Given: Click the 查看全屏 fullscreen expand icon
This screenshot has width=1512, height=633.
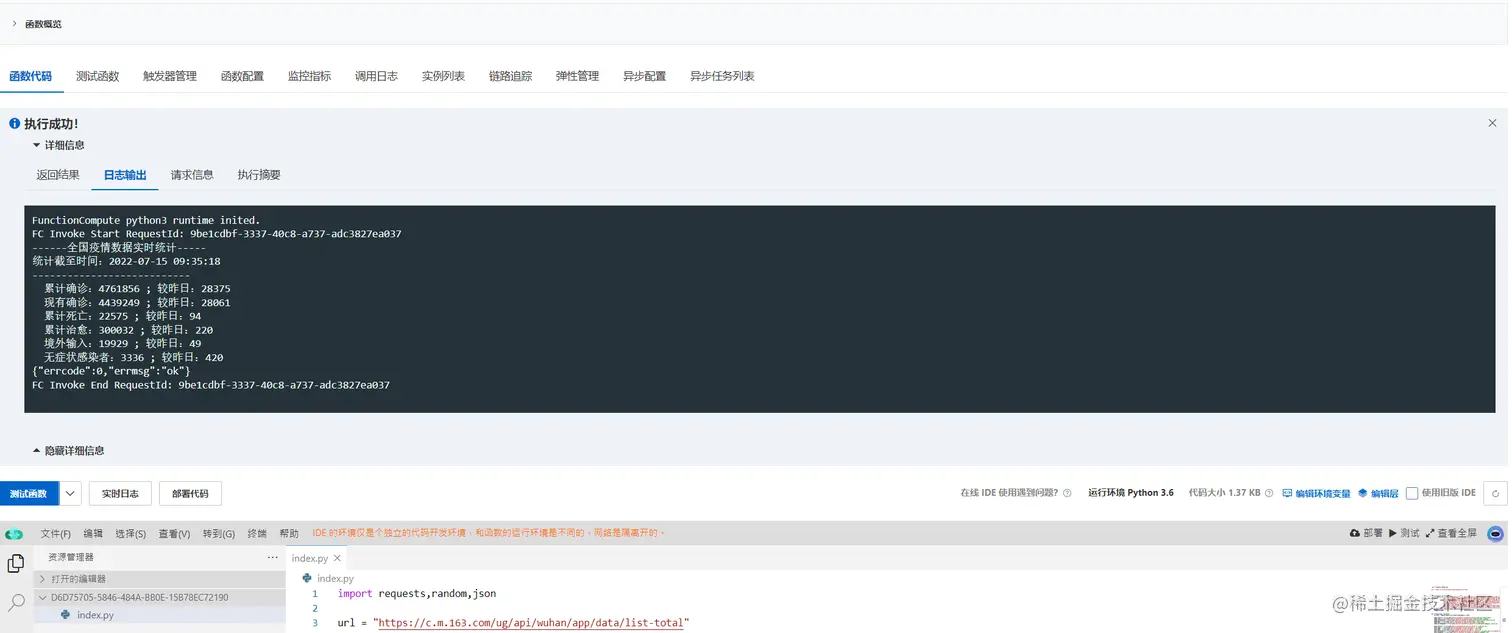Looking at the screenshot, I should [1430, 533].
